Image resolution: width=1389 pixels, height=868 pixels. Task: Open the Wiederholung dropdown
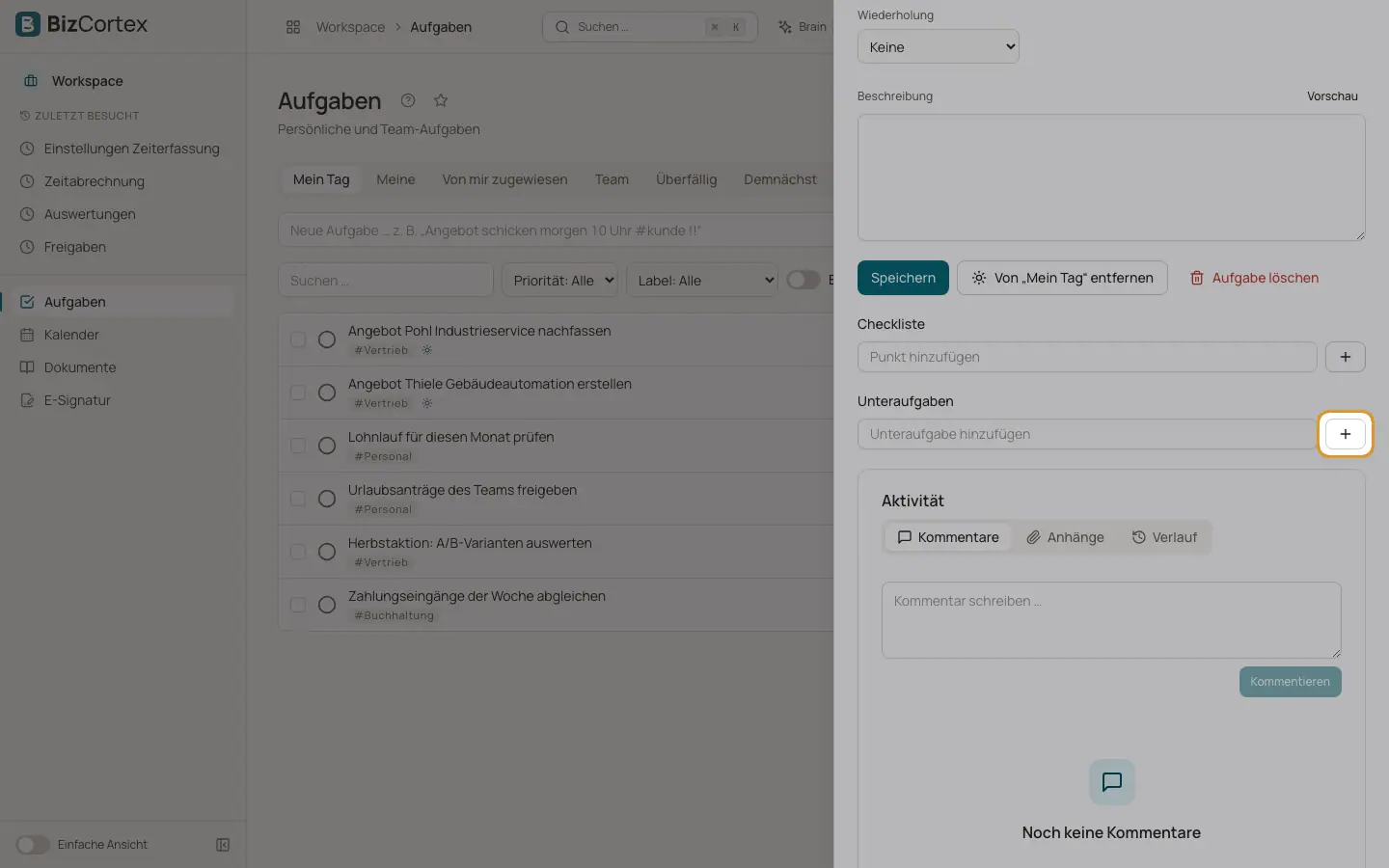click(939, 47)
